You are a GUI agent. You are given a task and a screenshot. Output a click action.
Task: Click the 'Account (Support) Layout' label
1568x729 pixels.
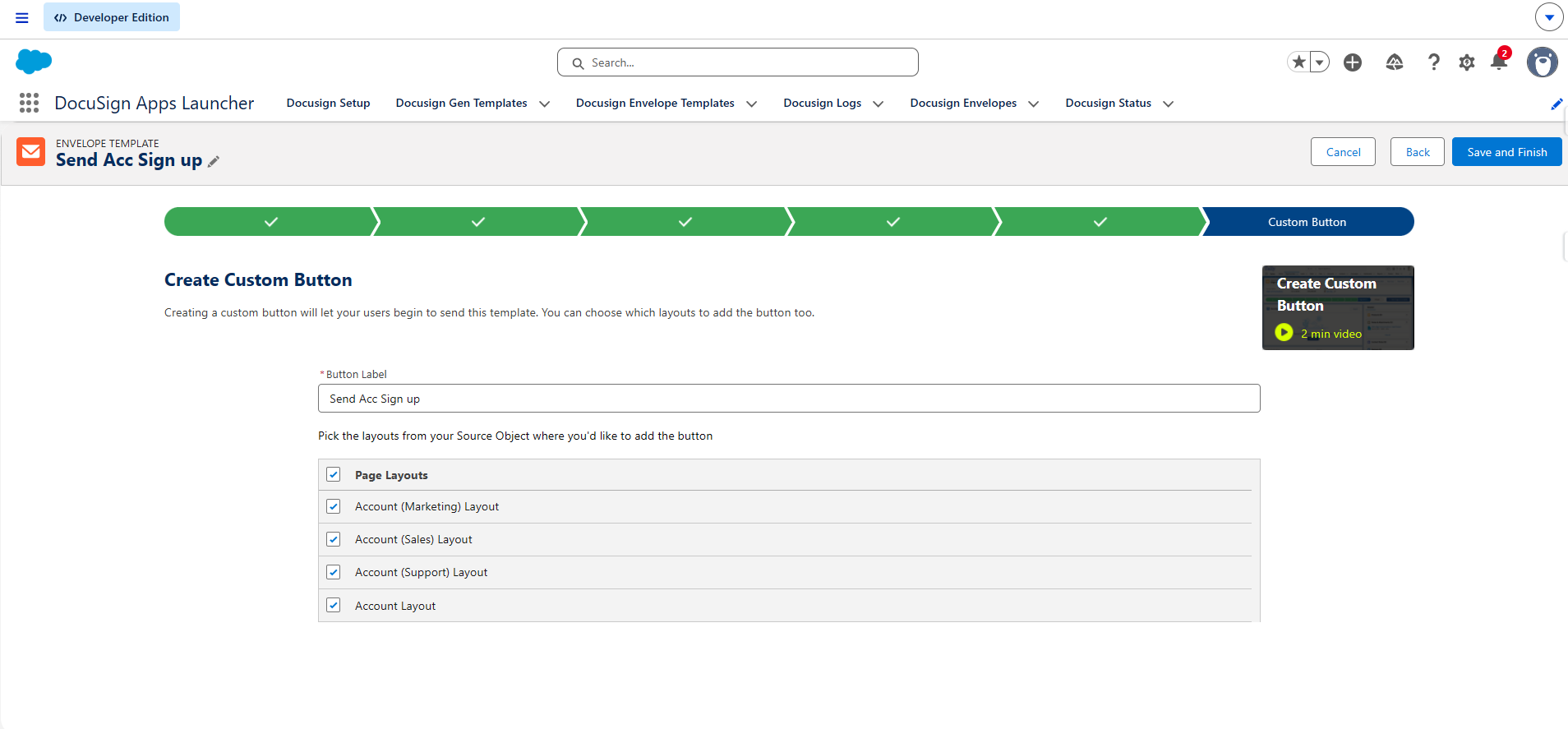point(421,572)
